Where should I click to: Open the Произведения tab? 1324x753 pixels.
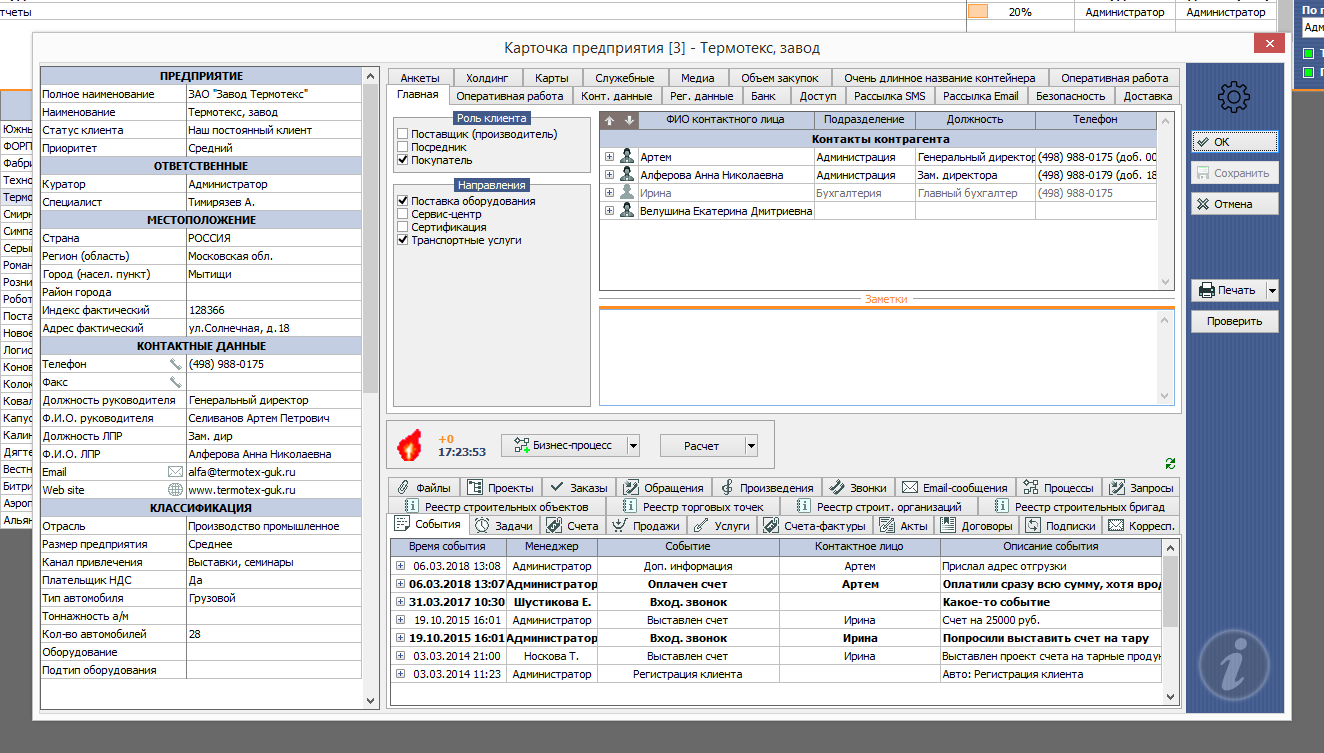767,488
